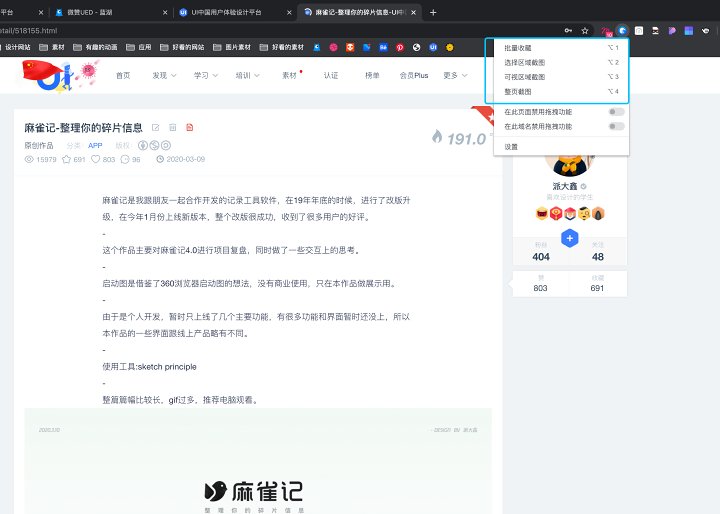Open 图片素材 bookmark folder
Screen dimensions: 720x514
(x=232, y=47)
